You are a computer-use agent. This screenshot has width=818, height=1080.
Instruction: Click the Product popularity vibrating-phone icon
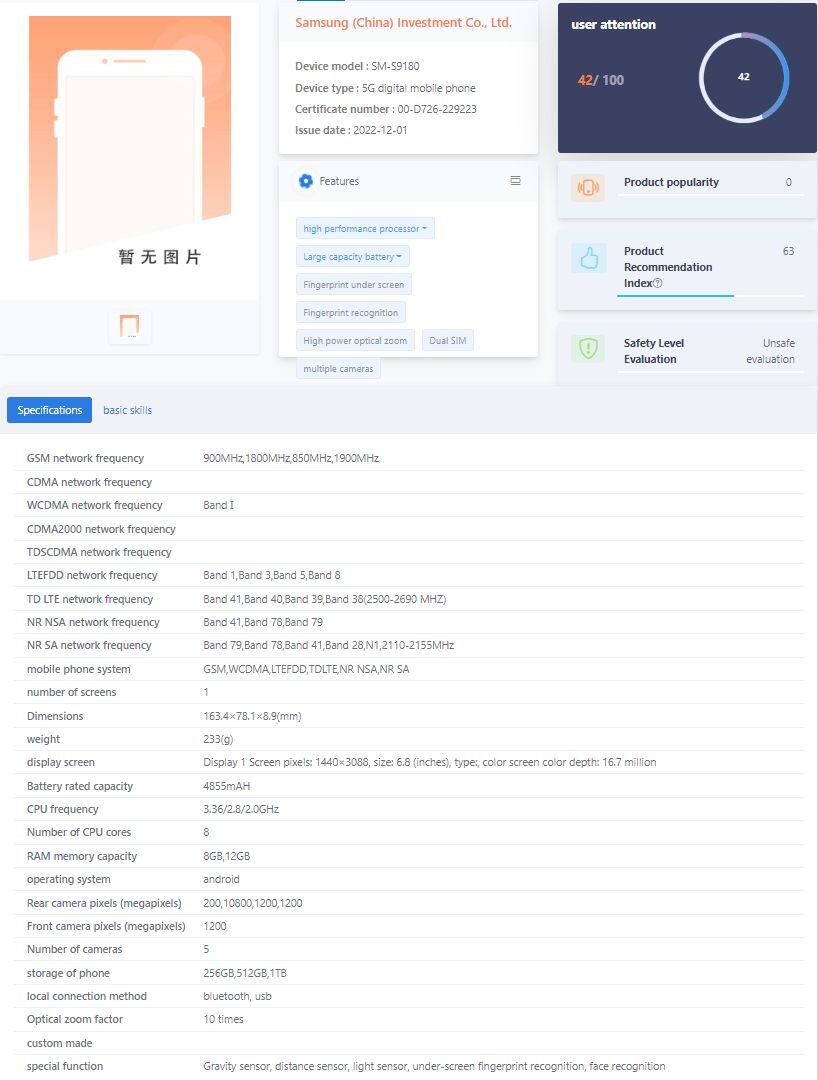(587, 187)
